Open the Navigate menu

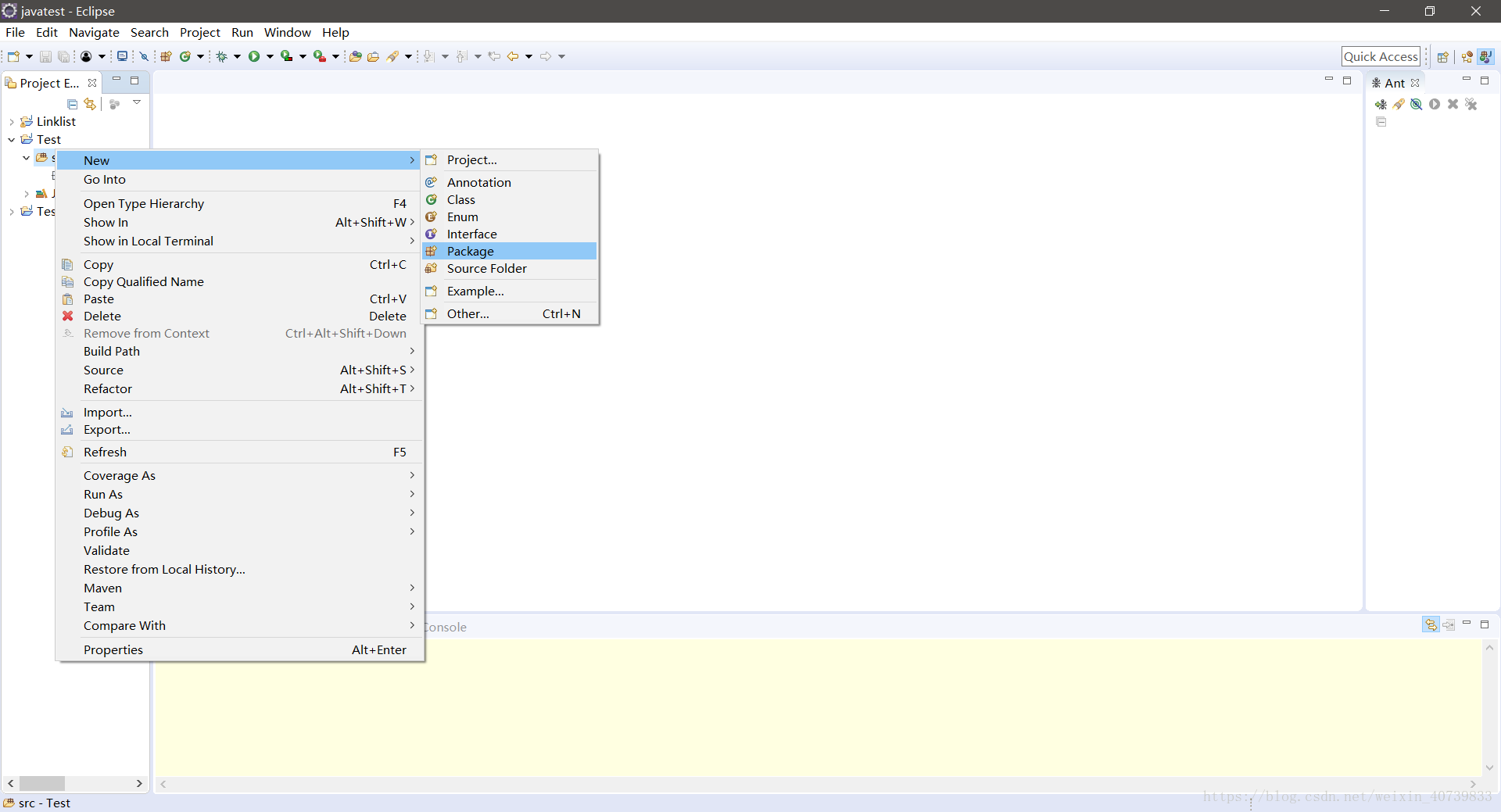94,32
